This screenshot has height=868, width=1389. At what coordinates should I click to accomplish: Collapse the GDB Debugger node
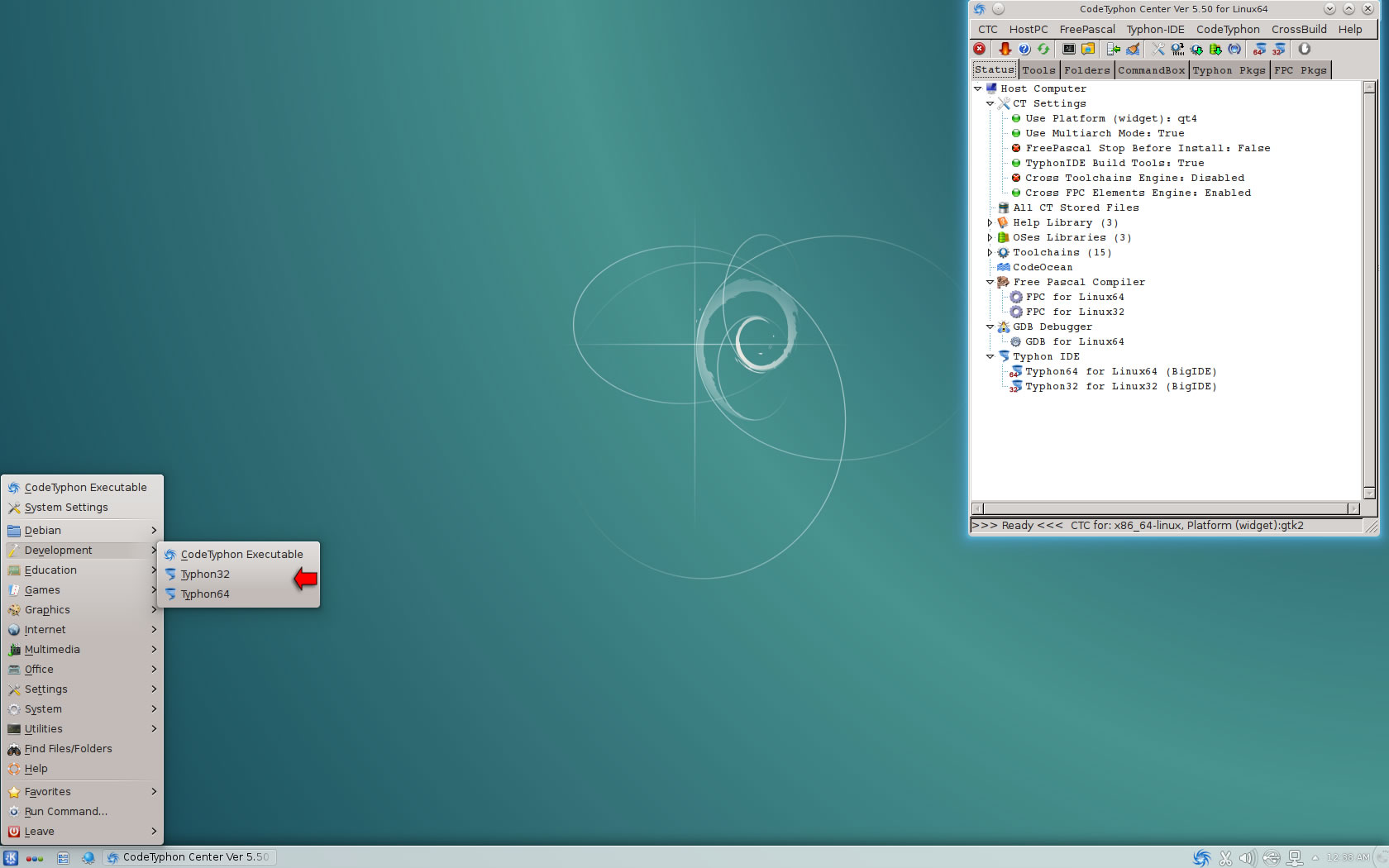(x=990, y=327)
